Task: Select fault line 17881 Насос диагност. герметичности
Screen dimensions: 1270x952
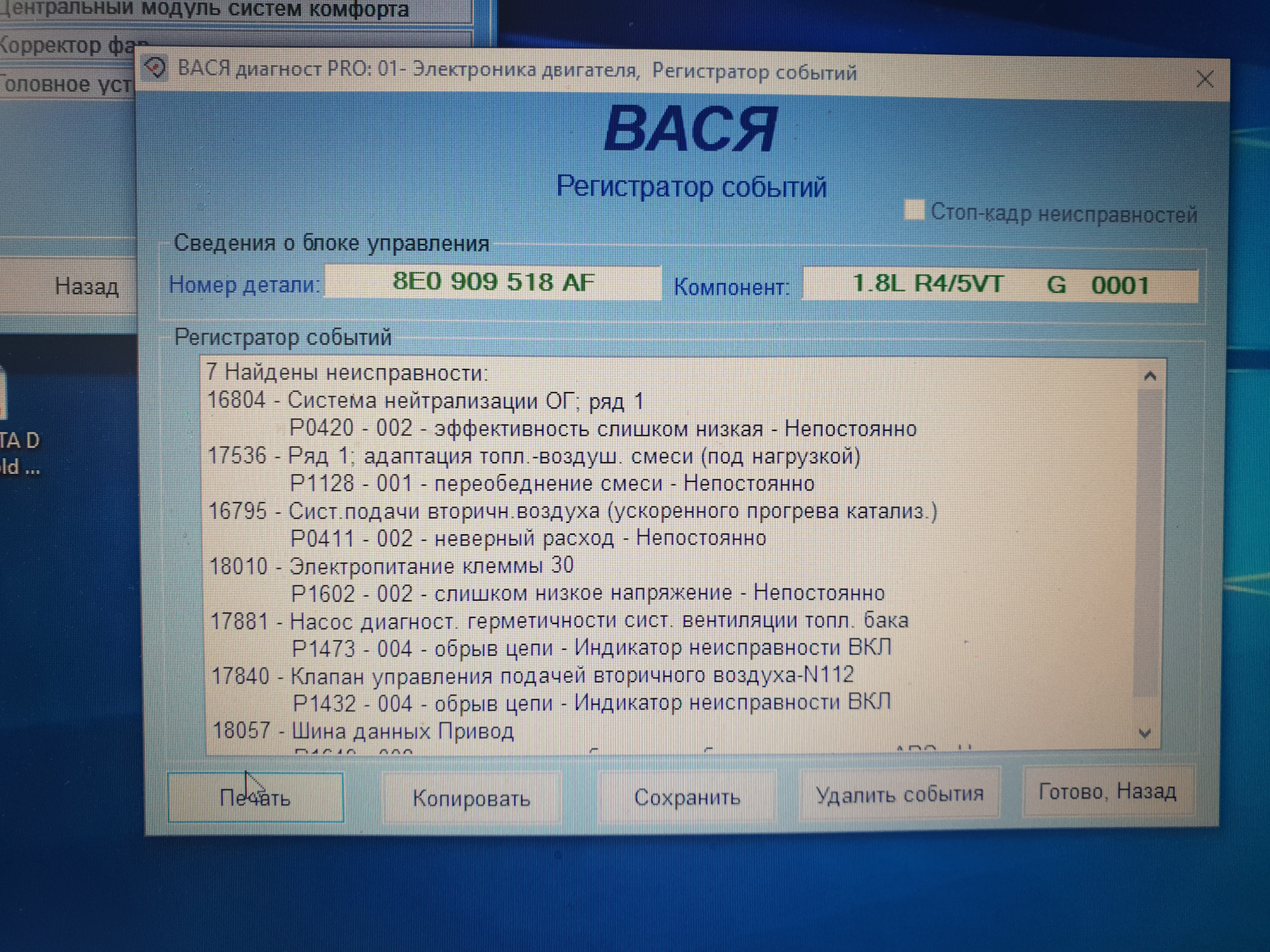Action: [560, 621]
